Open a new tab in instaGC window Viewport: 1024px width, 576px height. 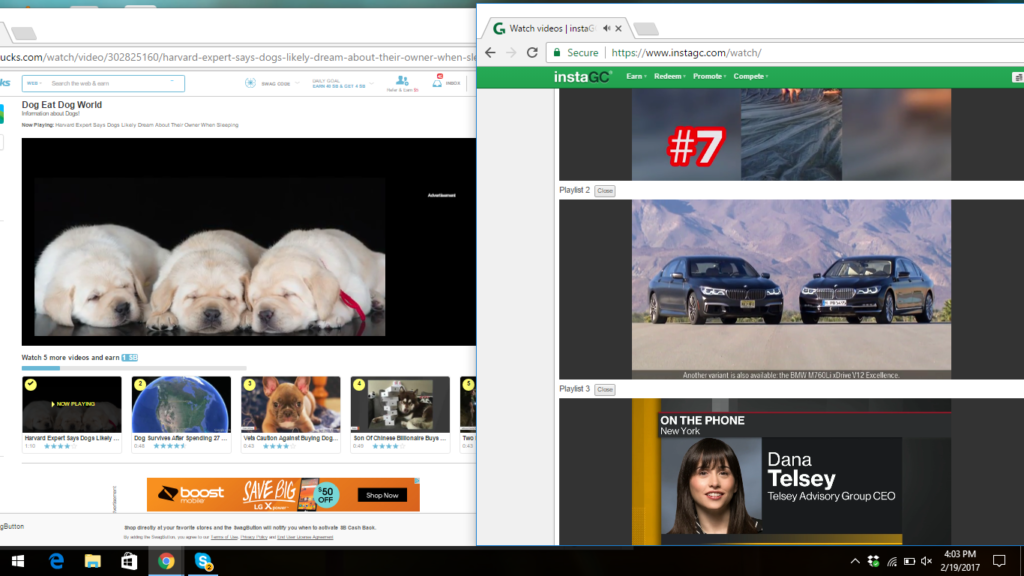click(x=645, y=29)
